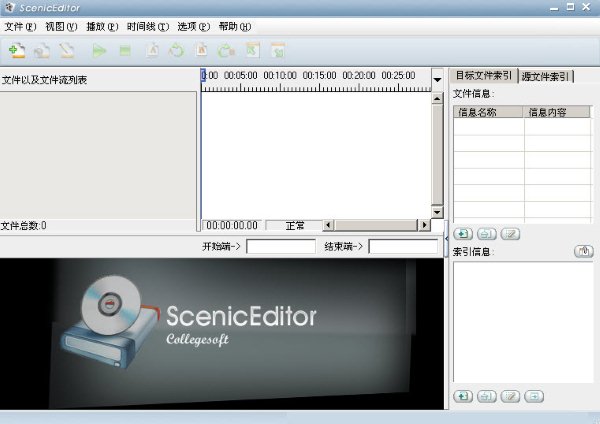Open the 时间线(T) menu
Screen dimensions: 600x424
pyautogui.click(x=148, y=27)
